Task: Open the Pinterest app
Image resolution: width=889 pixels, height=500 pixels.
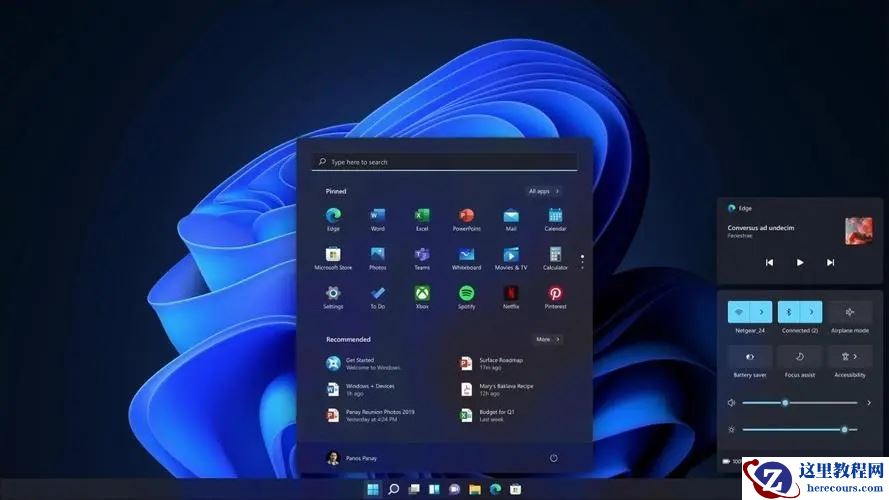Action: pyautogui.click(x=555, y=297)
